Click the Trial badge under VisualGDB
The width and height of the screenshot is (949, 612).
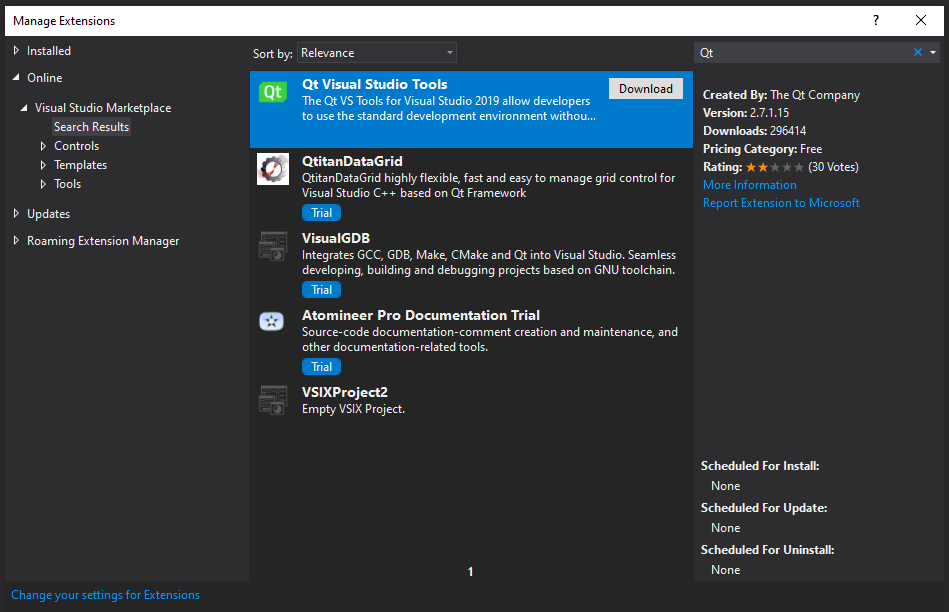[x=321, y=289]
